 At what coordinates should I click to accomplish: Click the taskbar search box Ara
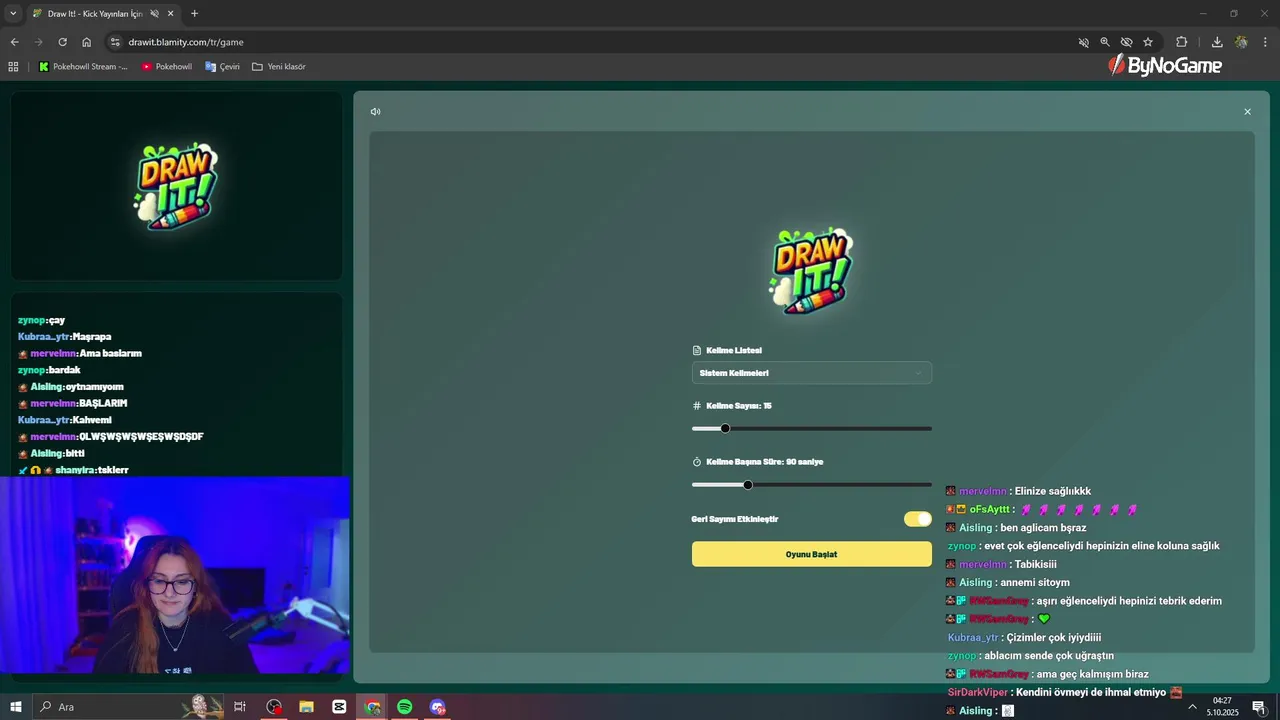coord(130,707)
